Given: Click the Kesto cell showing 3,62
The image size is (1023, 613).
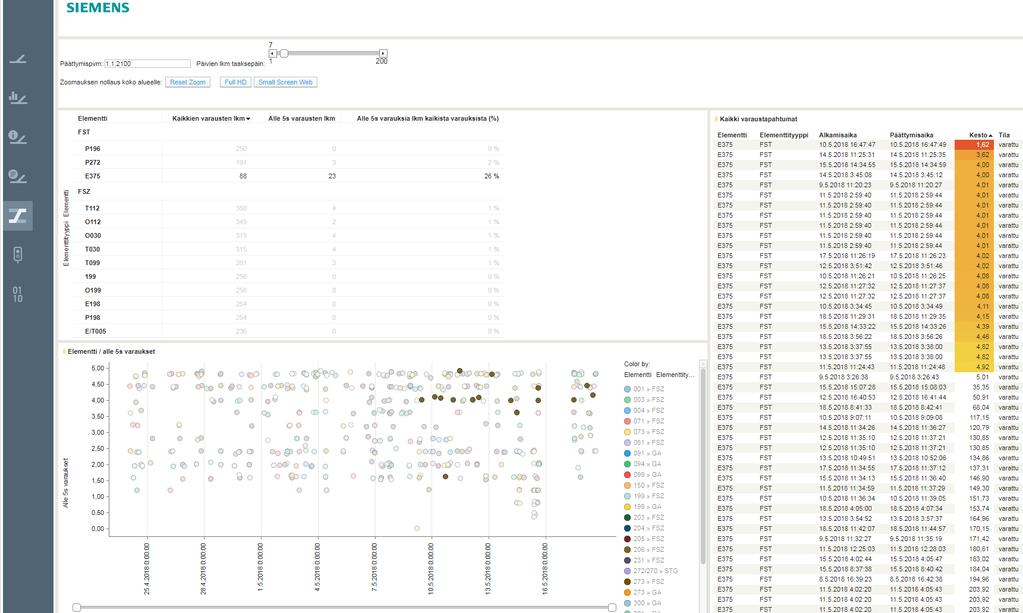Looking at the screenshot, I should (x=974, y=155).
